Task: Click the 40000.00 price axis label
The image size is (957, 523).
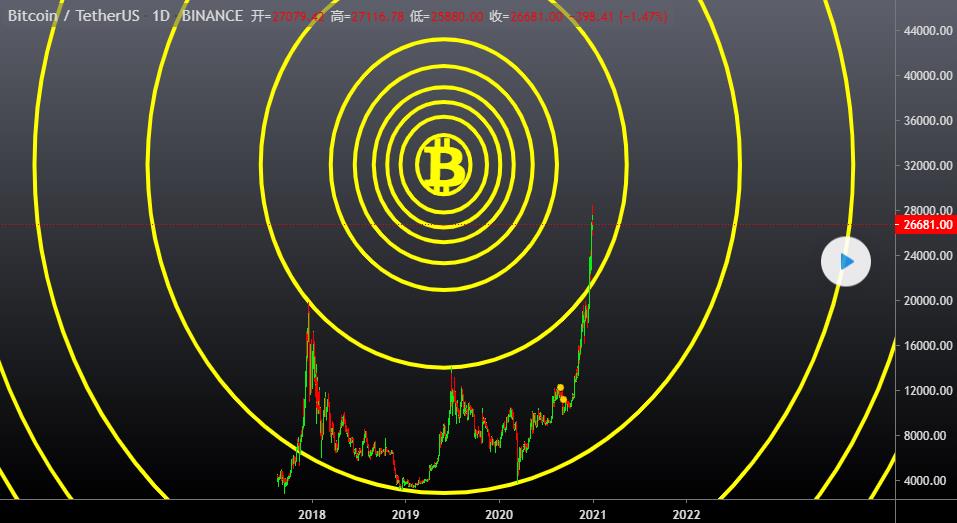Action: pos(928,76)
